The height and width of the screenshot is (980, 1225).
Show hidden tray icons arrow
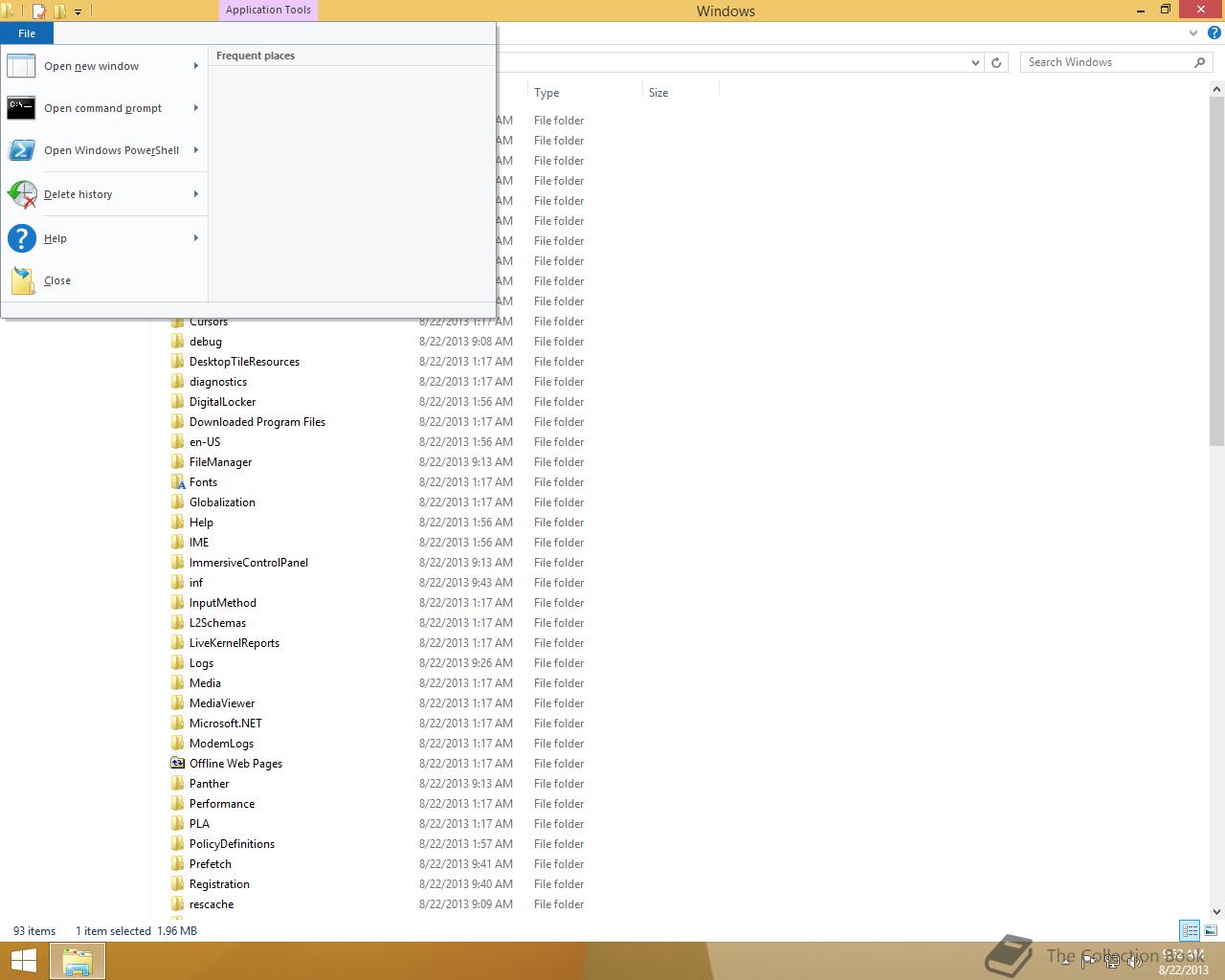pos(1067,961)
